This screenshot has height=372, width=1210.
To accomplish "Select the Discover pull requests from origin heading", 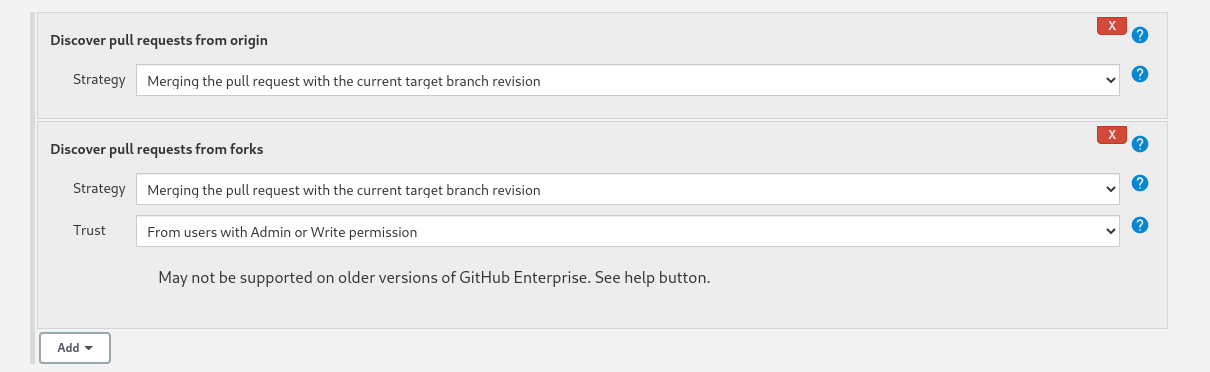I will (158, 40).
